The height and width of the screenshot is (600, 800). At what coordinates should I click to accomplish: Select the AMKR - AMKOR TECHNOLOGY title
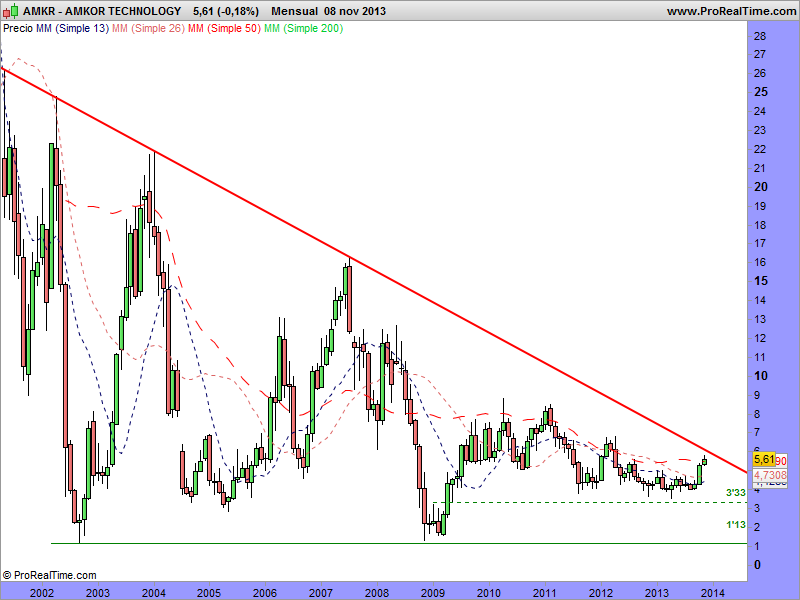pyautogui.click(x=102, y=11)
